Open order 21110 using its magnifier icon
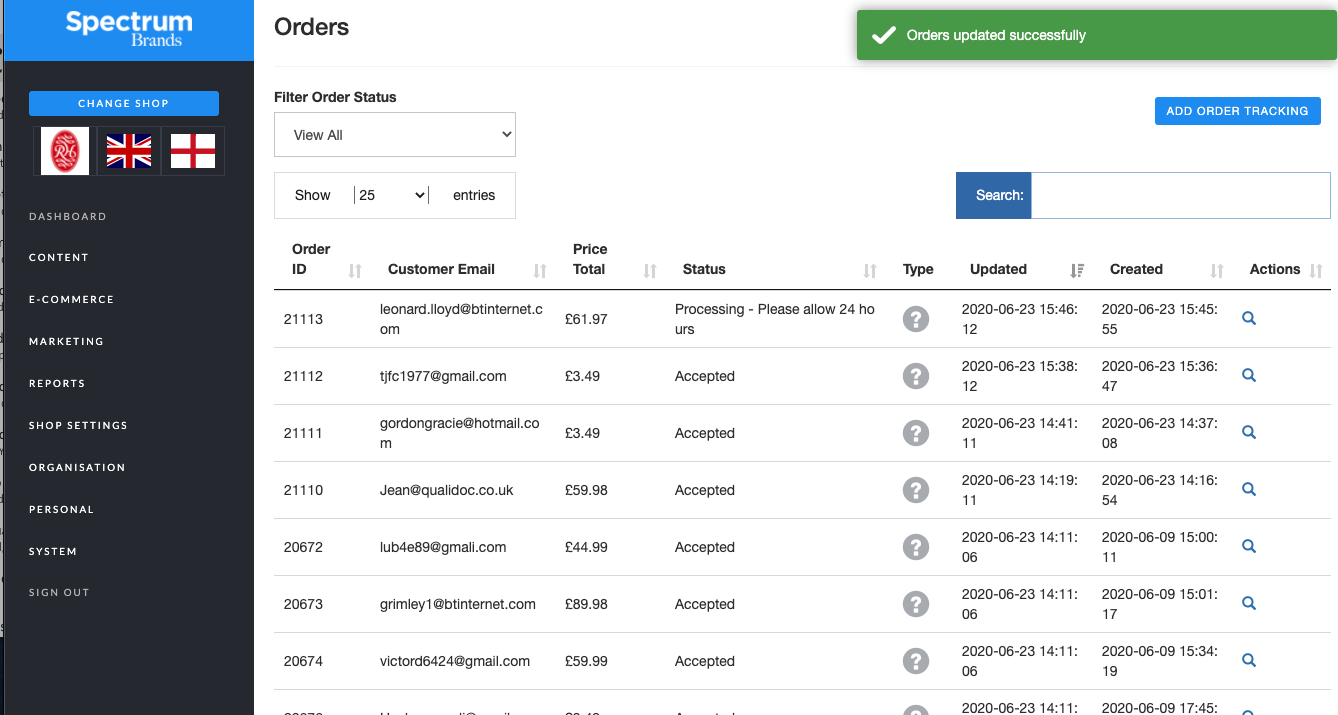This screenshot has width=1338, height=715. [x=1248, y=489]
